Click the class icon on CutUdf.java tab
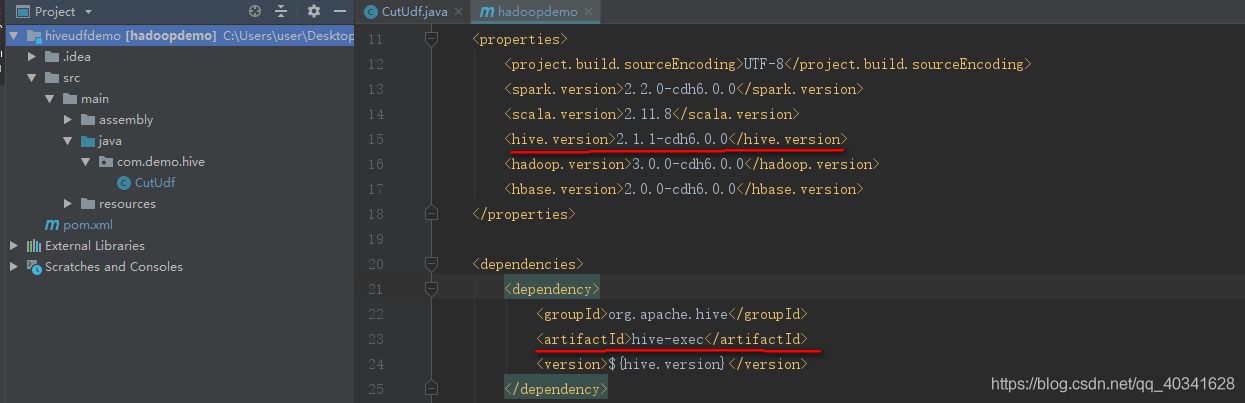 point(371,12)
